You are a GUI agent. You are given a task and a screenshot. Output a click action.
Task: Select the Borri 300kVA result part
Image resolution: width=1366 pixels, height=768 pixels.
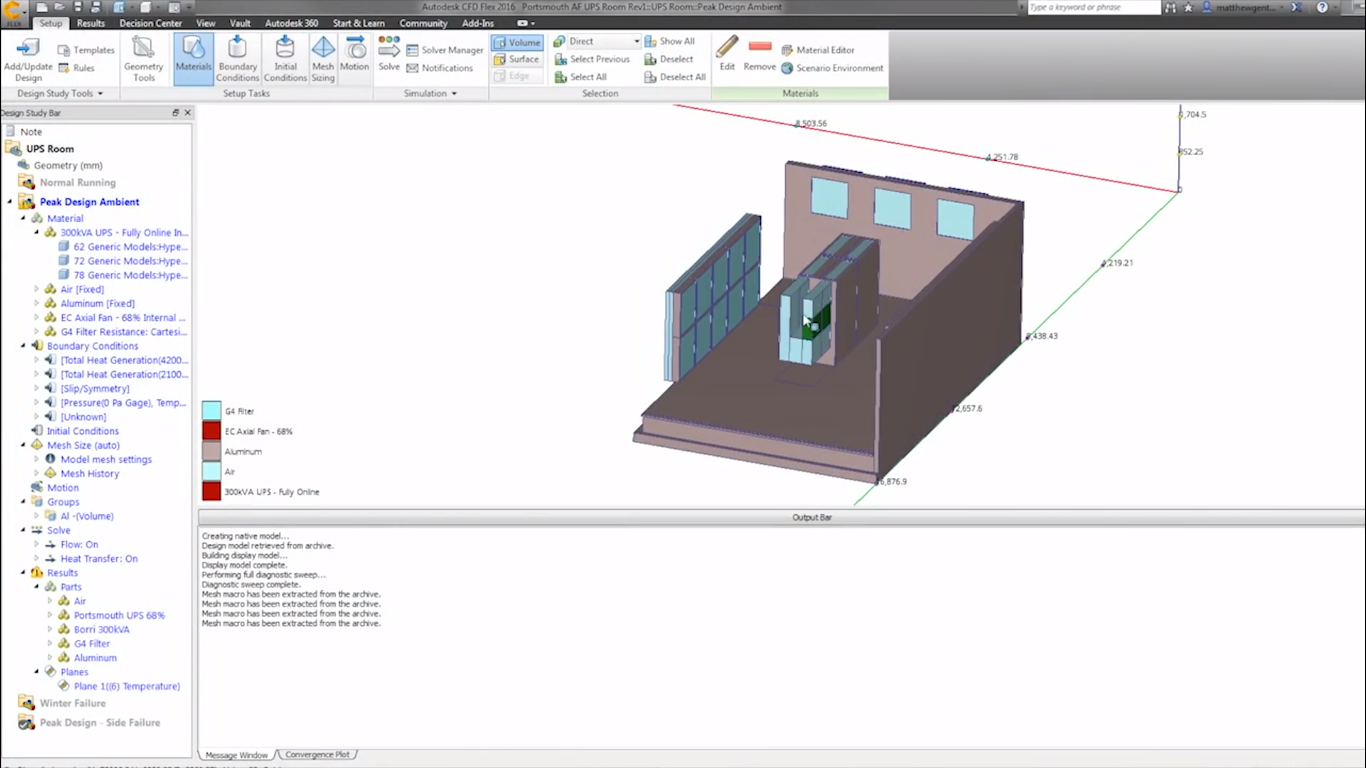click(101, 630)
